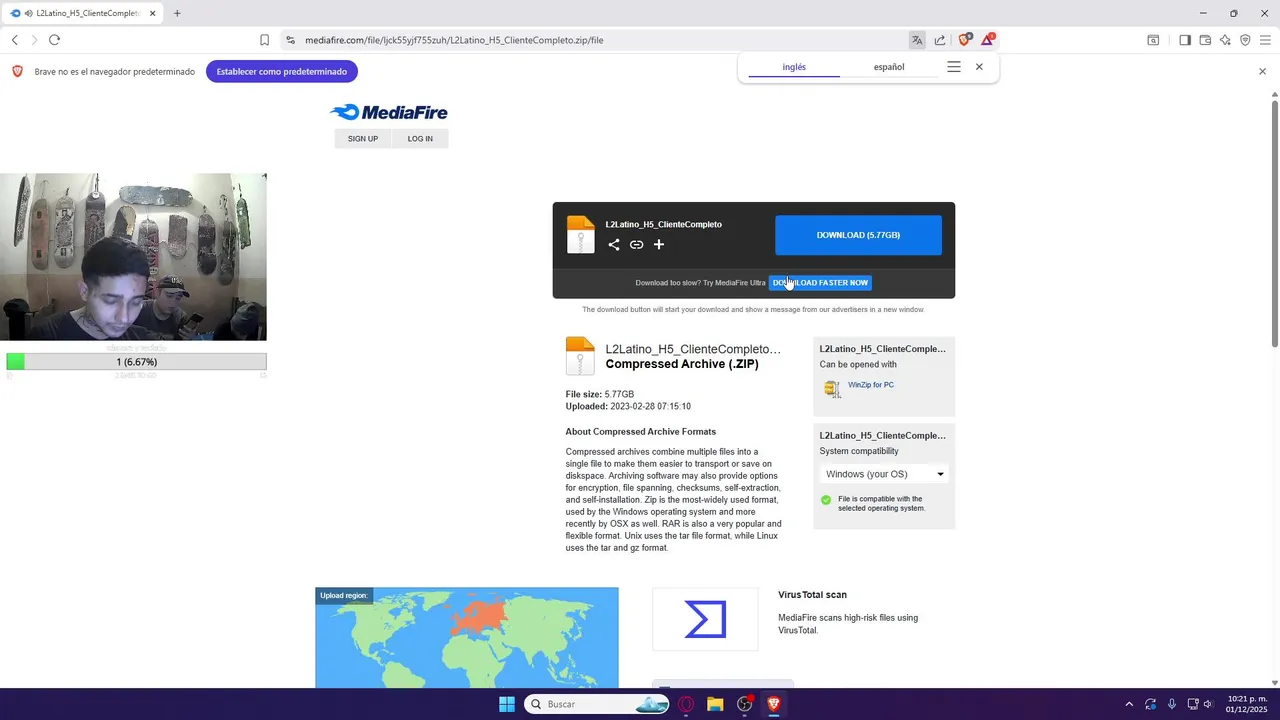Screen dimensions: 1280x720
Task: Click the Brave taskbar icon
Action: [x=773, y=704]
